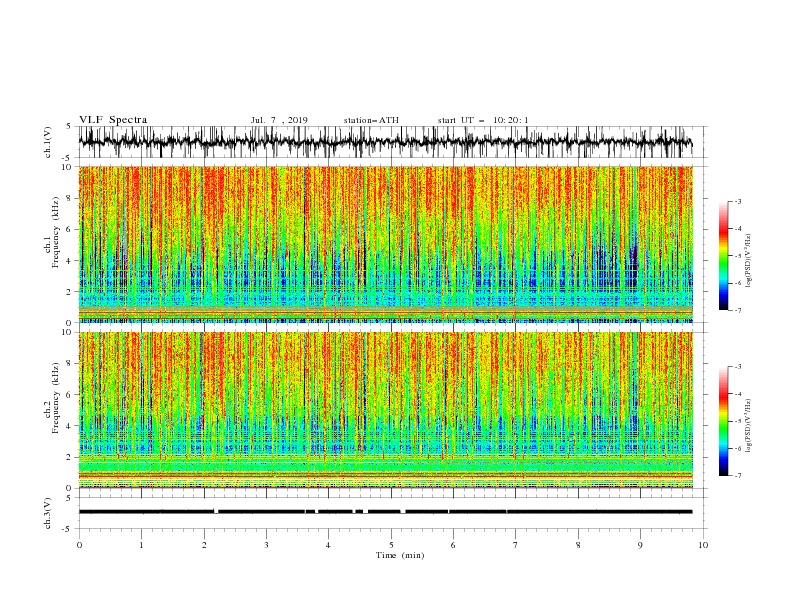The height and width of the screenshot is (612, 792).
Task: Click the "0" tick on the time axis
Action: (x=79, y=545)
